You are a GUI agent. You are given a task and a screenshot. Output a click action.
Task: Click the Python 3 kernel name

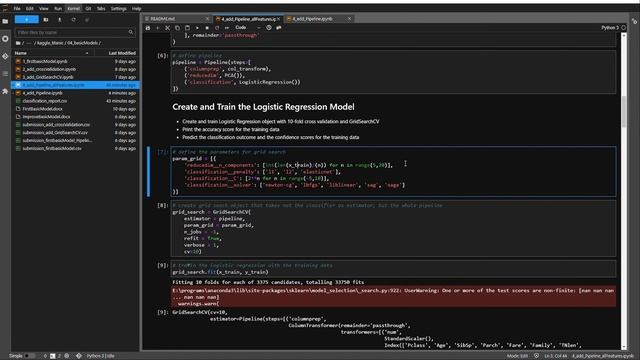point(610,28)
